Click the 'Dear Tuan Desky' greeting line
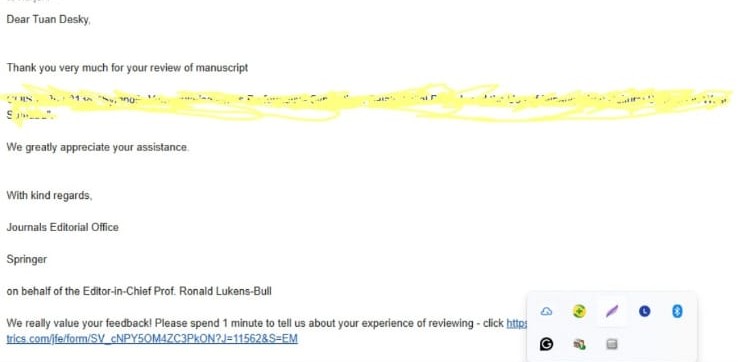 pos(48,20)
